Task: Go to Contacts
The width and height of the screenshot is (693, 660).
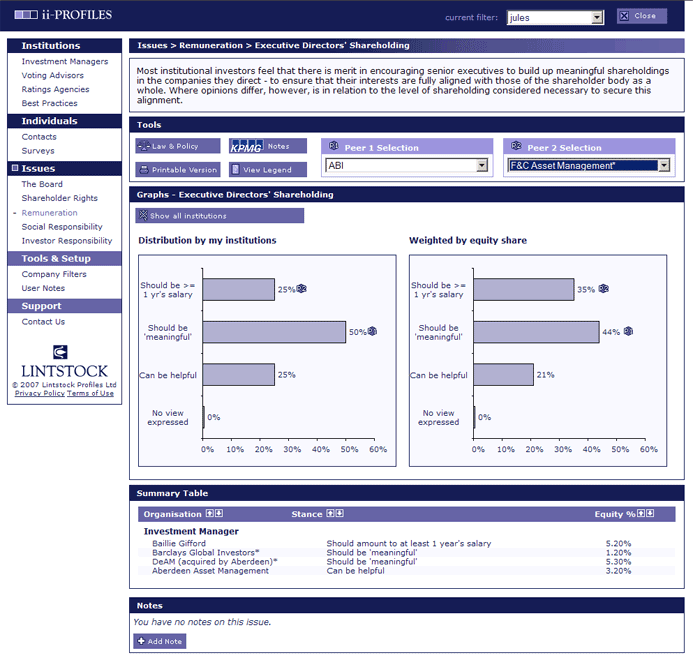Action: [x=39, y=137]
